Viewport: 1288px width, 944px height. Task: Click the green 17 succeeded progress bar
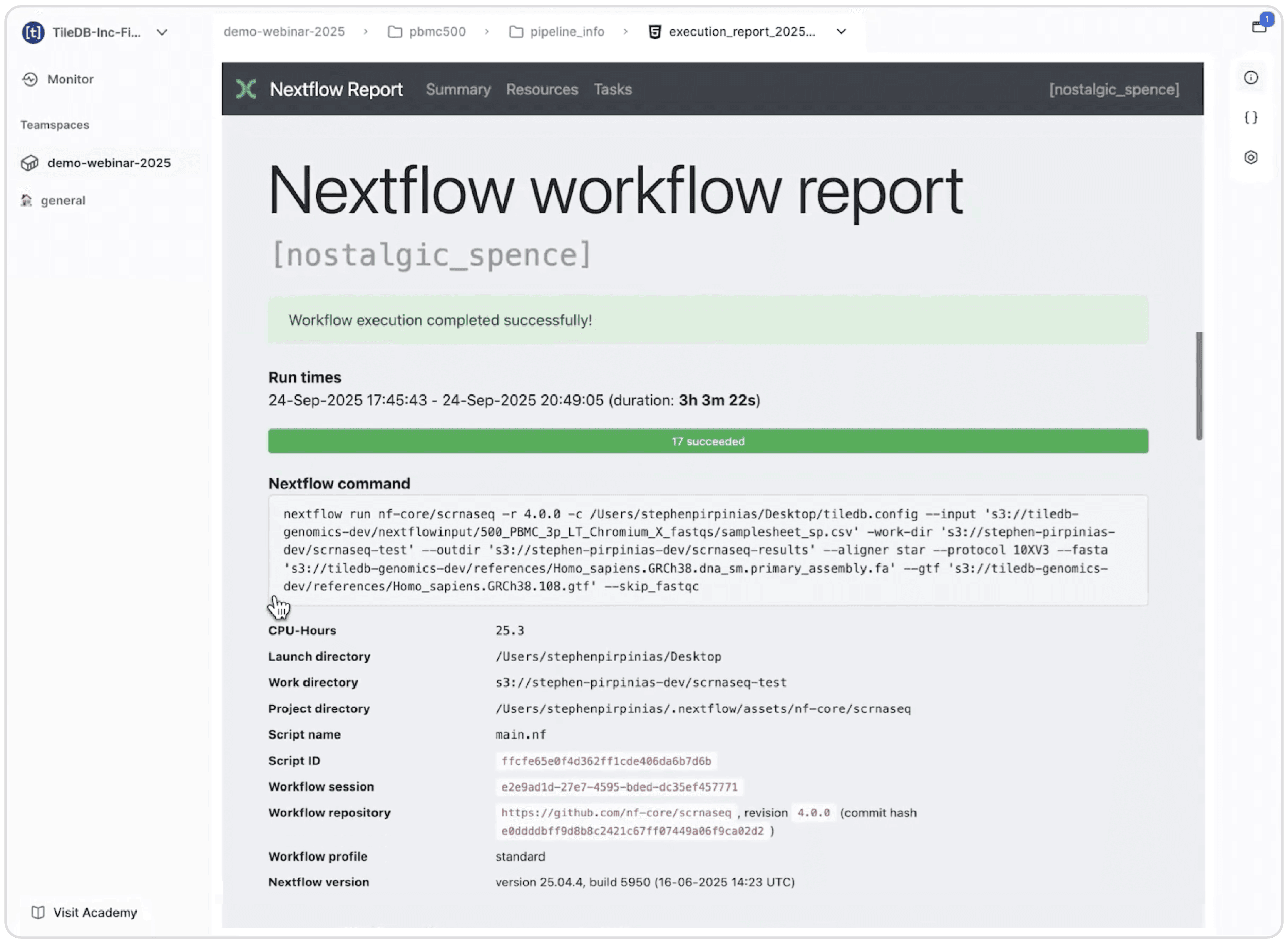(x=708, y=441)
